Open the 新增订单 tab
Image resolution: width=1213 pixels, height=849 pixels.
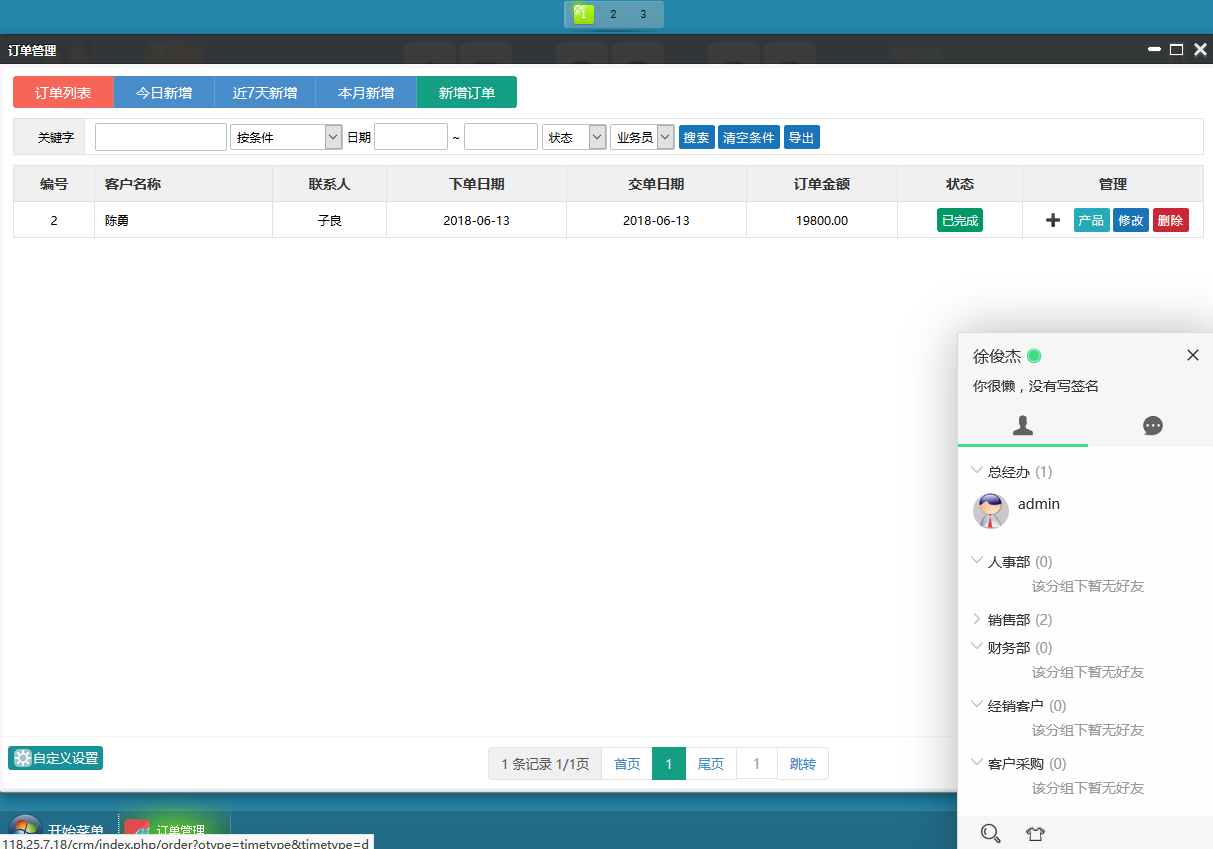466,93
